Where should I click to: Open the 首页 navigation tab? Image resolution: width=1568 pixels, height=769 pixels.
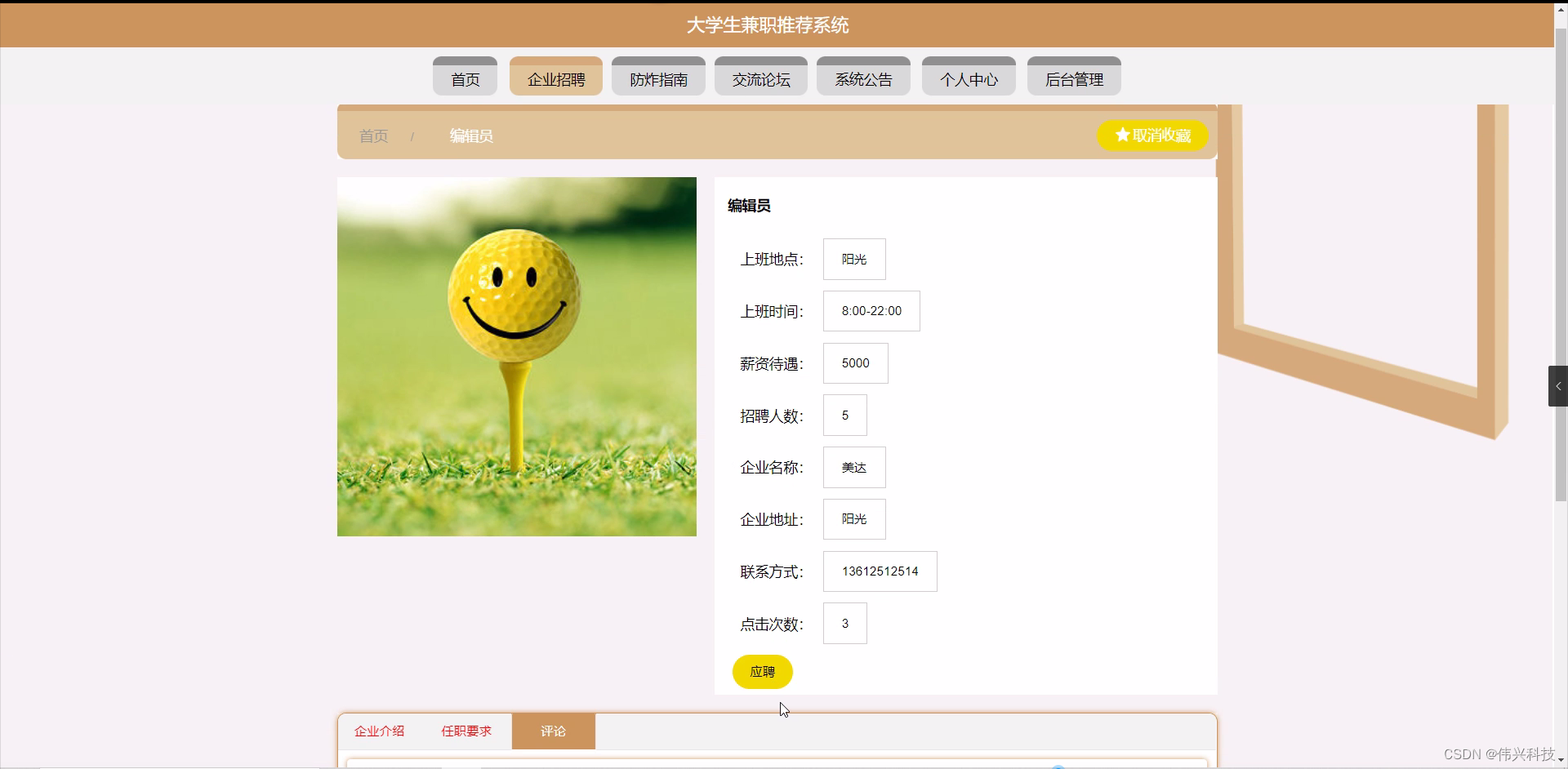pyautogui.click(x=464, y=78)
